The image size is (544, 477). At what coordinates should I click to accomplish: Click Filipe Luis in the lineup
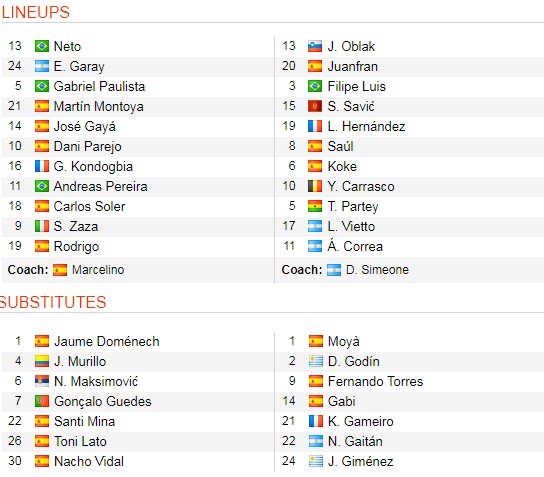(356, 86)
